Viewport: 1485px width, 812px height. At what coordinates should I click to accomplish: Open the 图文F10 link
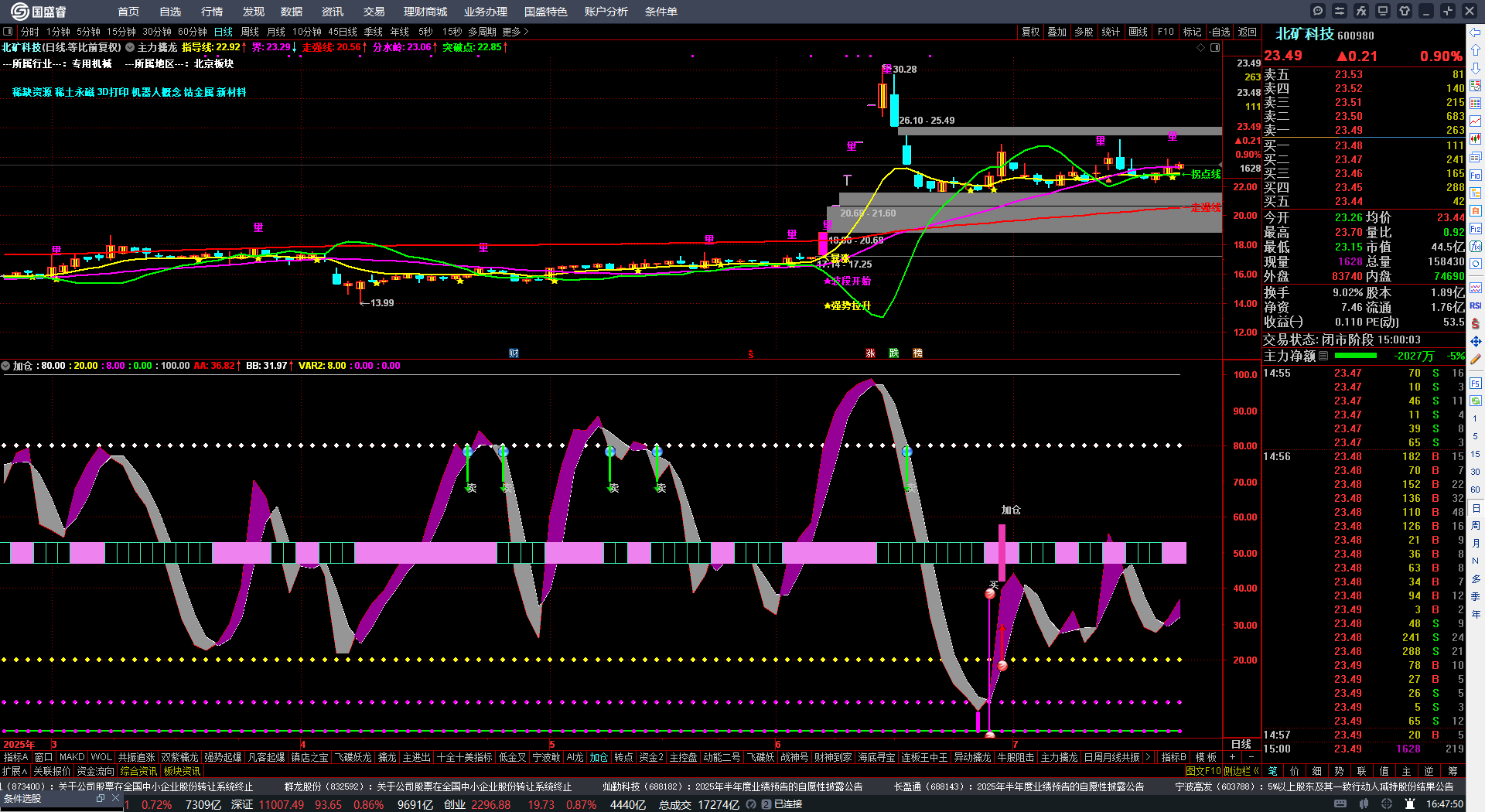point(1203,771)
